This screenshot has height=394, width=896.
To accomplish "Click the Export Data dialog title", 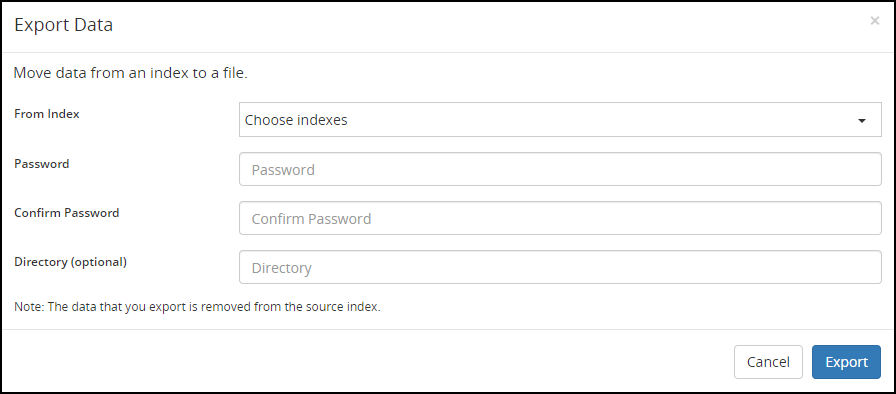I will 63,25.
